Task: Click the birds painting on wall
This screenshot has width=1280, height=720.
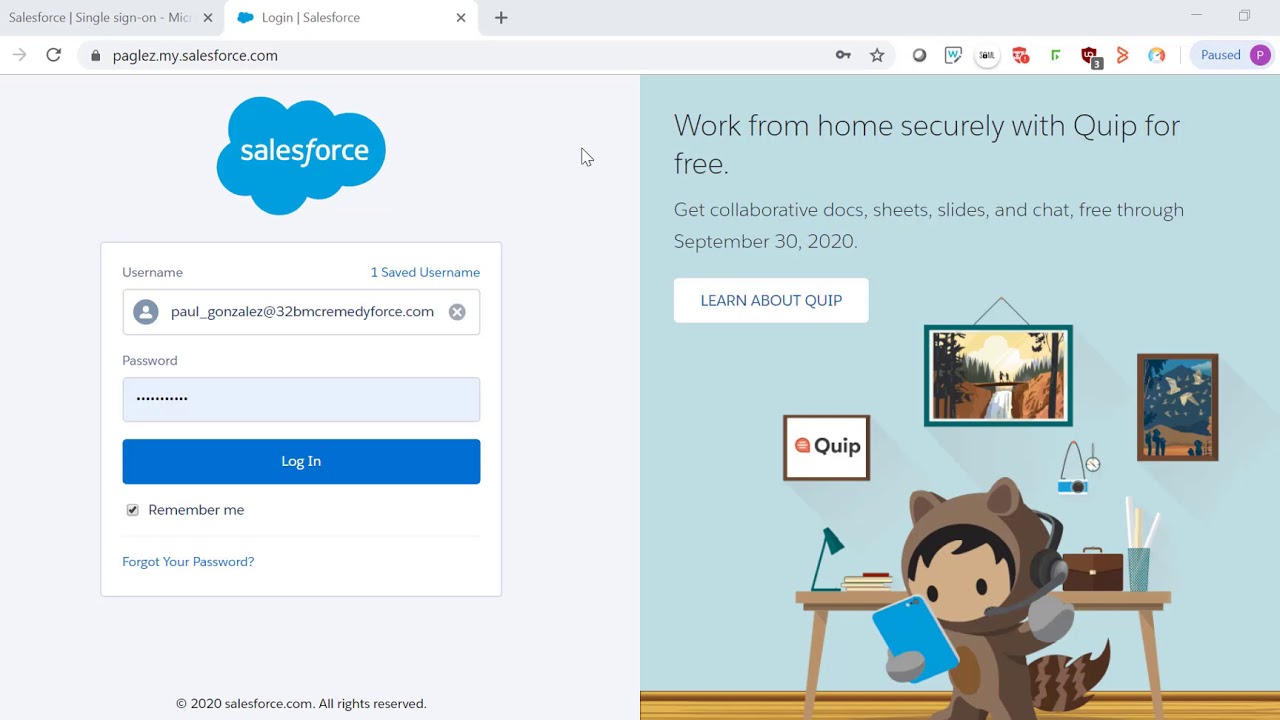Action: [1177, 407]
